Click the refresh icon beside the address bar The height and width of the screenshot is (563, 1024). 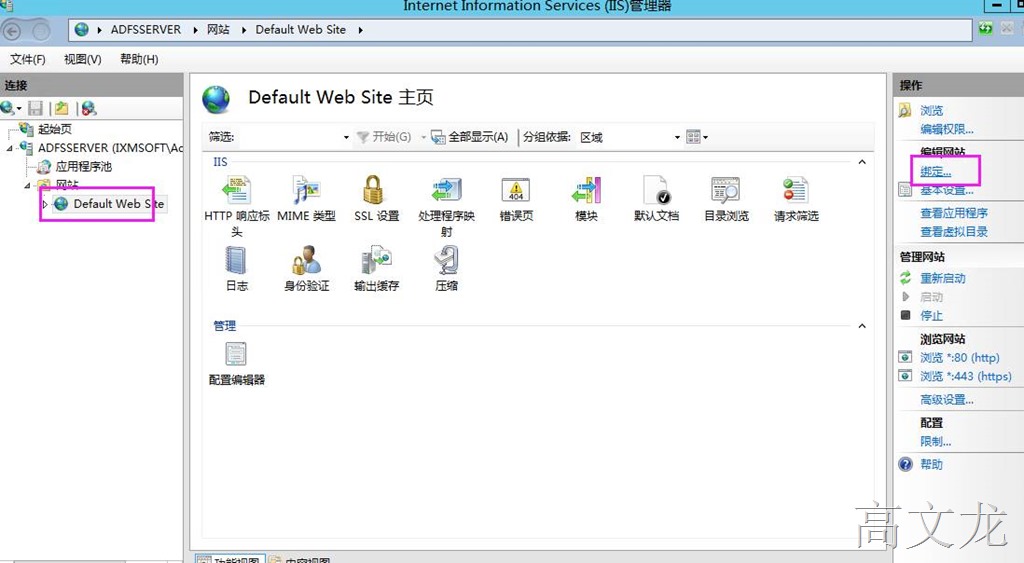point(985,28)
